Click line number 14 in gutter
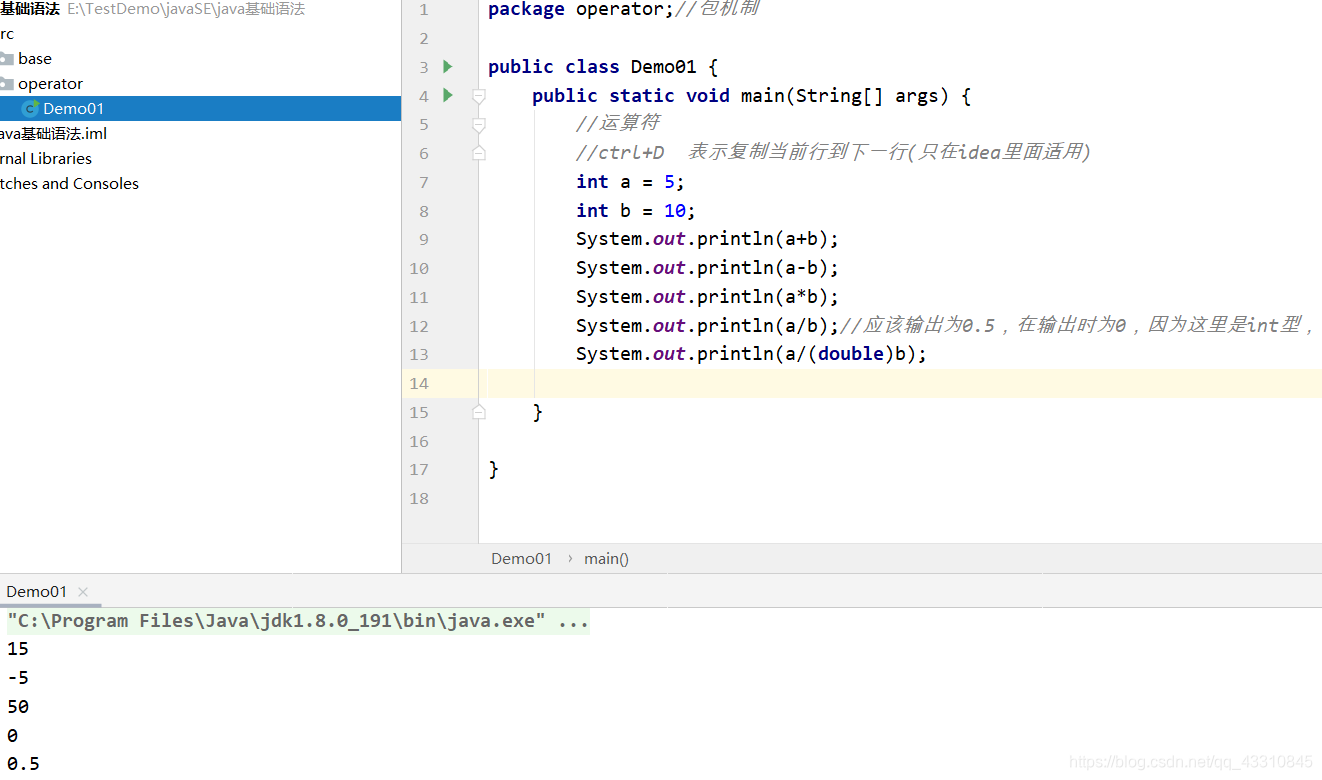The height and width of the screenshot is (780, 1322). [419, 383]
